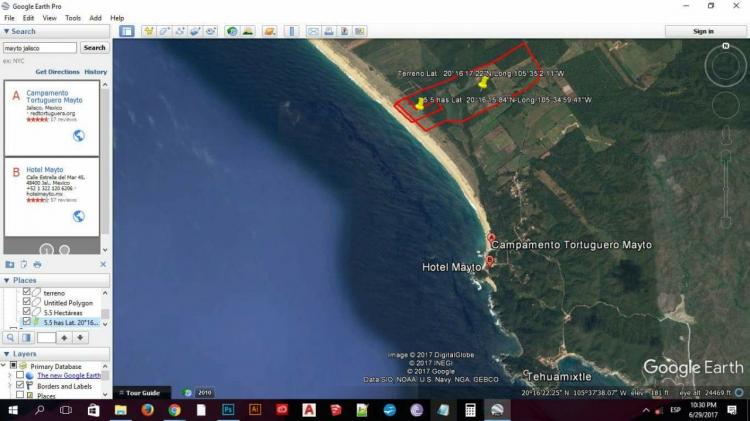The width and height of the screenshot is (750, 421).
Task: Save image using the toolbar icon
Action: pos(344,32)
